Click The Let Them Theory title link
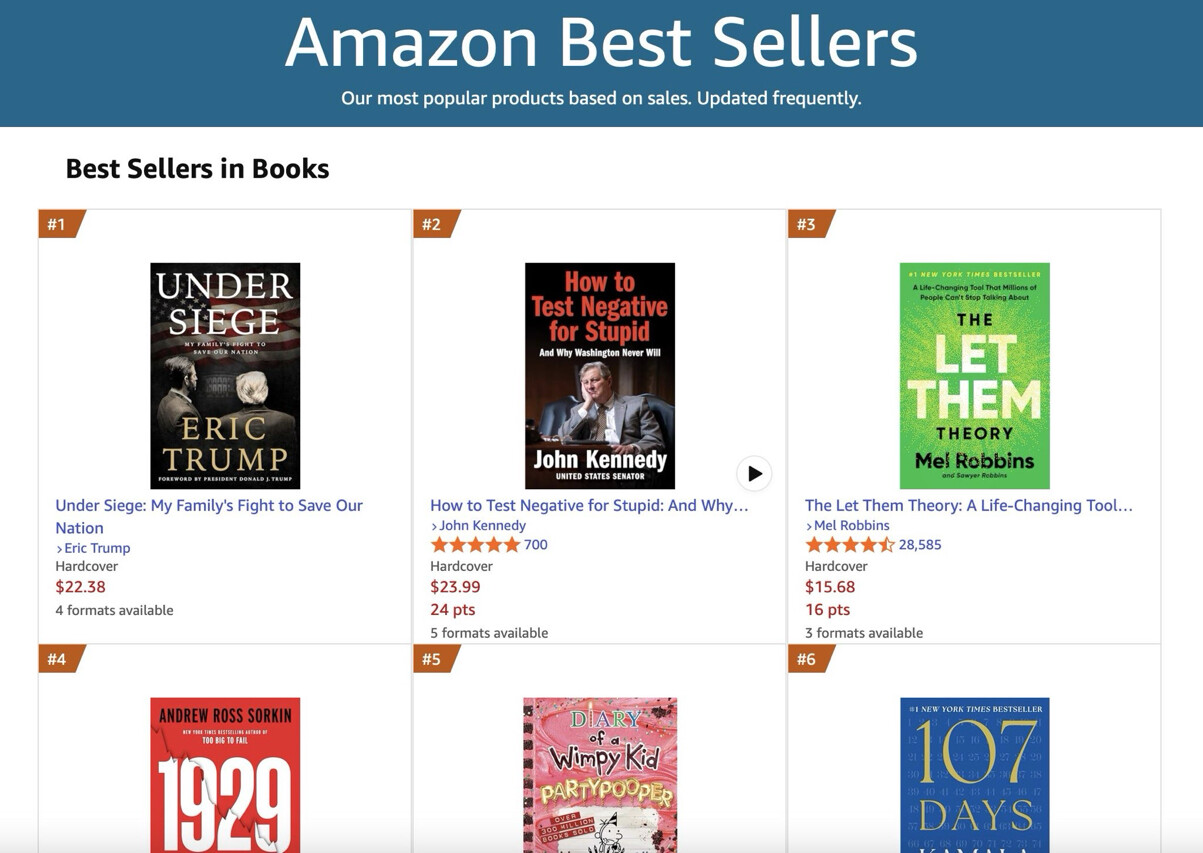Viewport: 1203px width, 853px height. [x=968, y=505]
